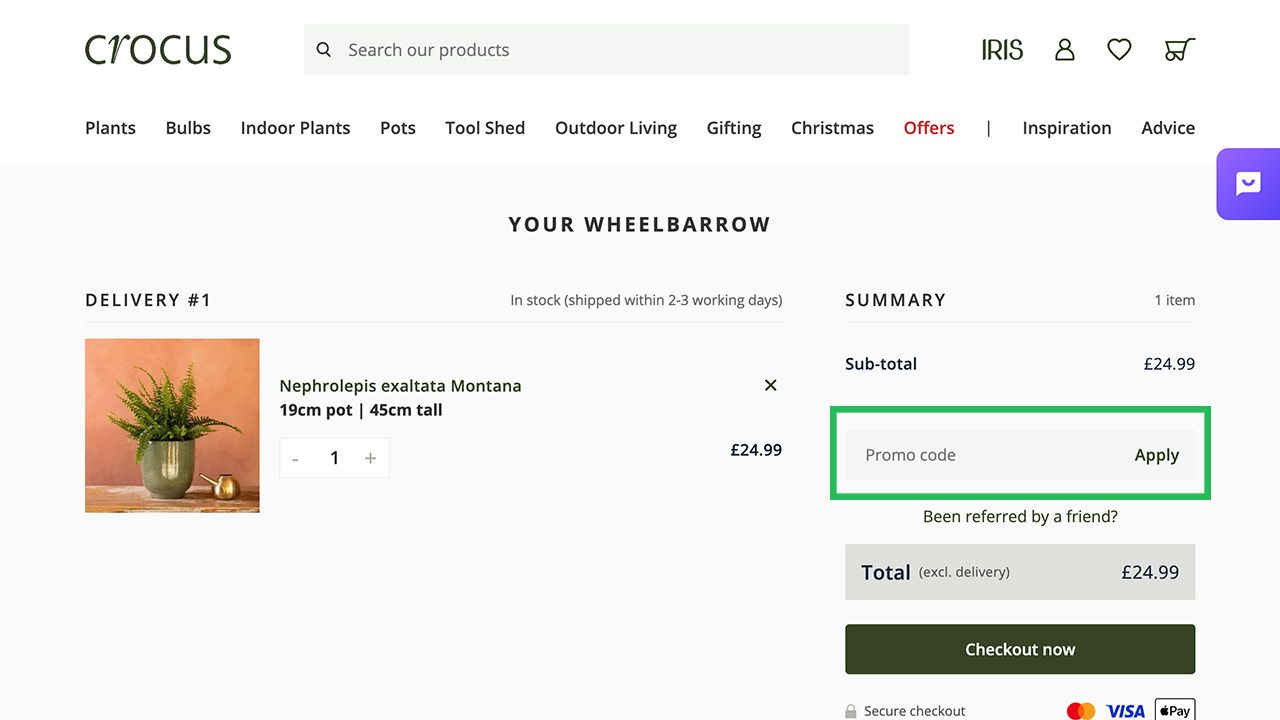Open the fern product thumbnail
The width and height of the screenshot is (1280, 720).
[x=172, y=425]
